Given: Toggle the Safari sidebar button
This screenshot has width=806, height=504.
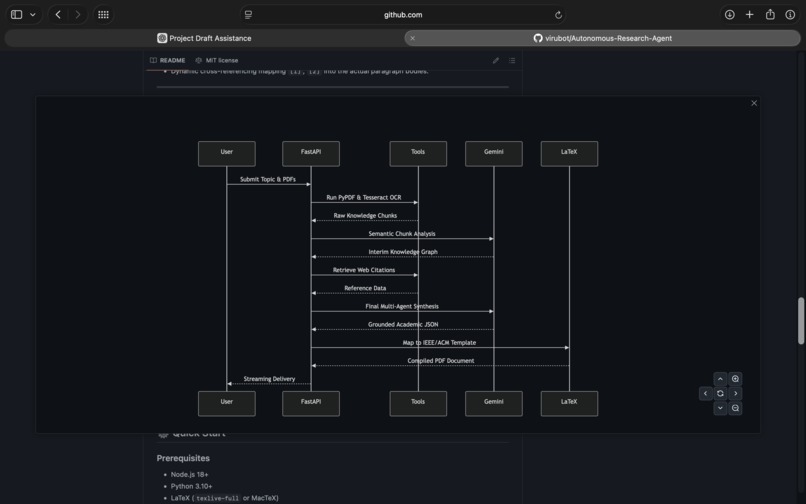Looking at the screenshot, I should [x=16, y=14].
